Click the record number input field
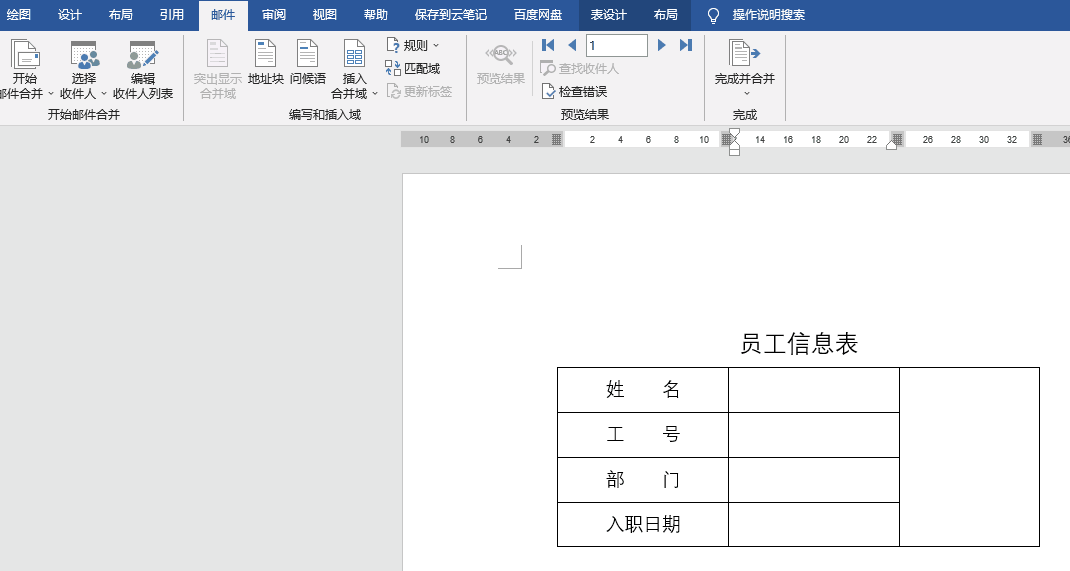Viewport: 1070px width, 571px height. 616,45
